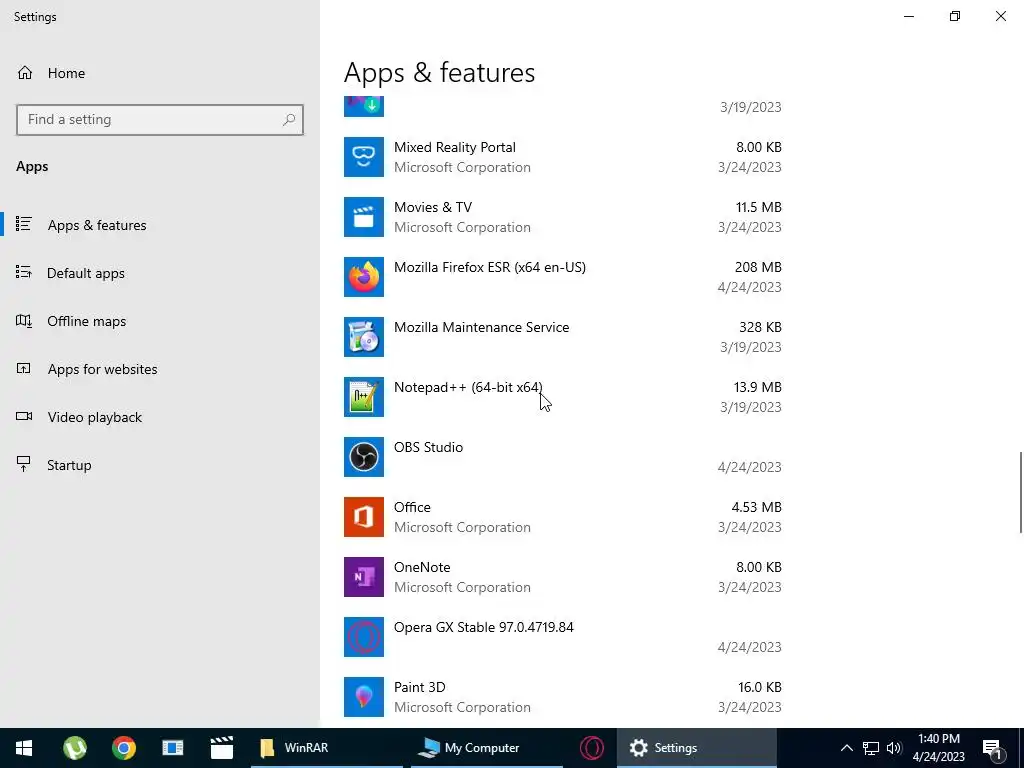This screenshot has height=768, width=1024.
Task: Select the Paint 3D entry
Action: [x=563, y=697]
